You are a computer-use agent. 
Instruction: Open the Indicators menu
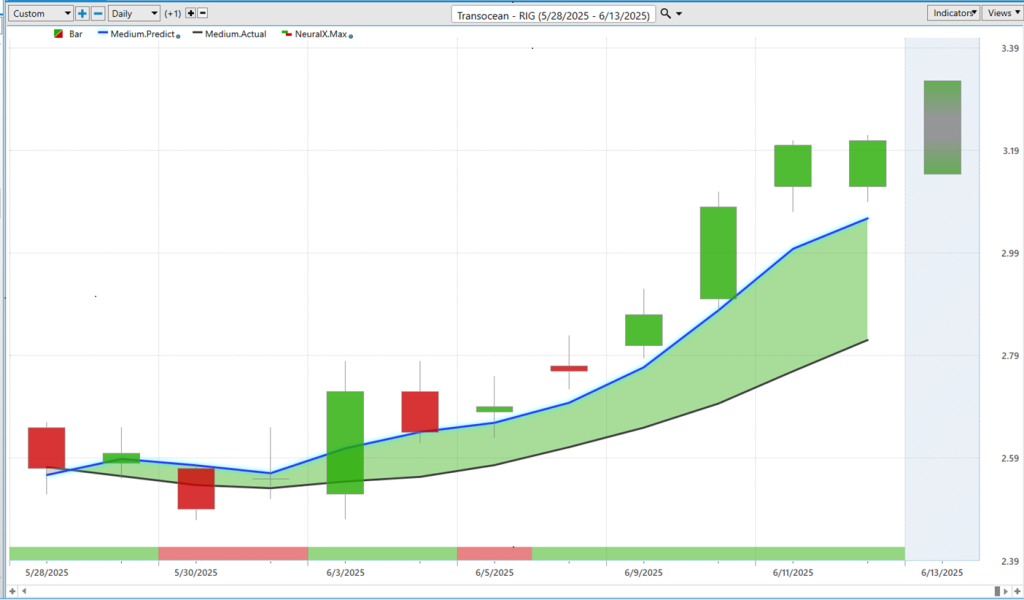(x=953, y=13)
